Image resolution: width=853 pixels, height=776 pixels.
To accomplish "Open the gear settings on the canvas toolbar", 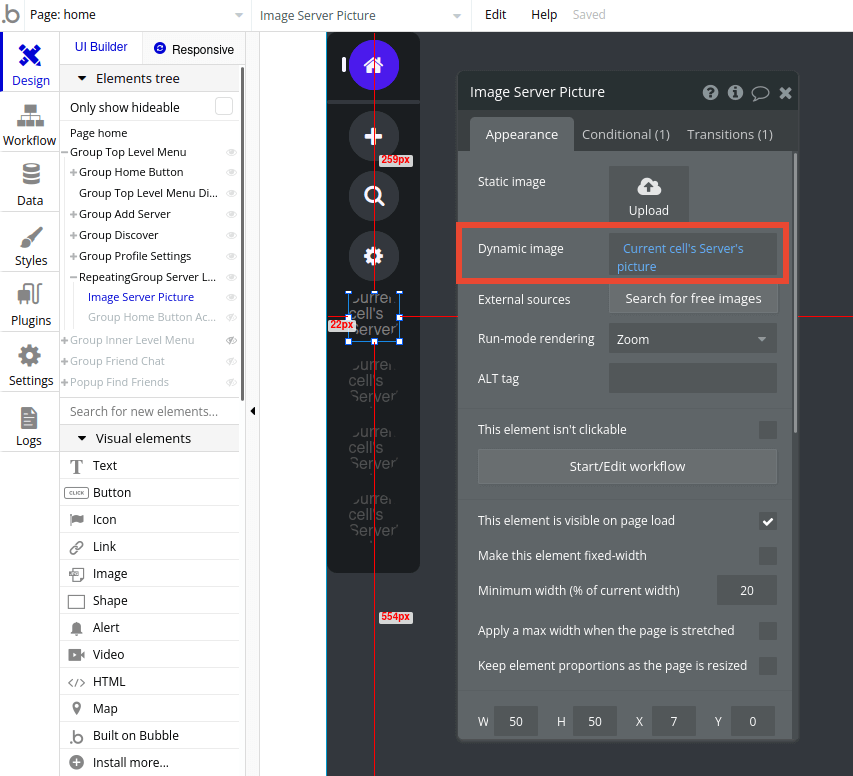I will pos(373,256).
